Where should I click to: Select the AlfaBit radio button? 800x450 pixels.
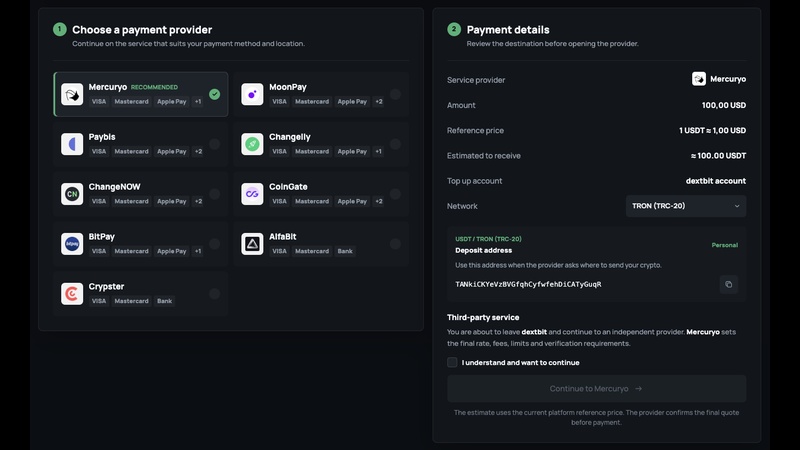(395, 244)
